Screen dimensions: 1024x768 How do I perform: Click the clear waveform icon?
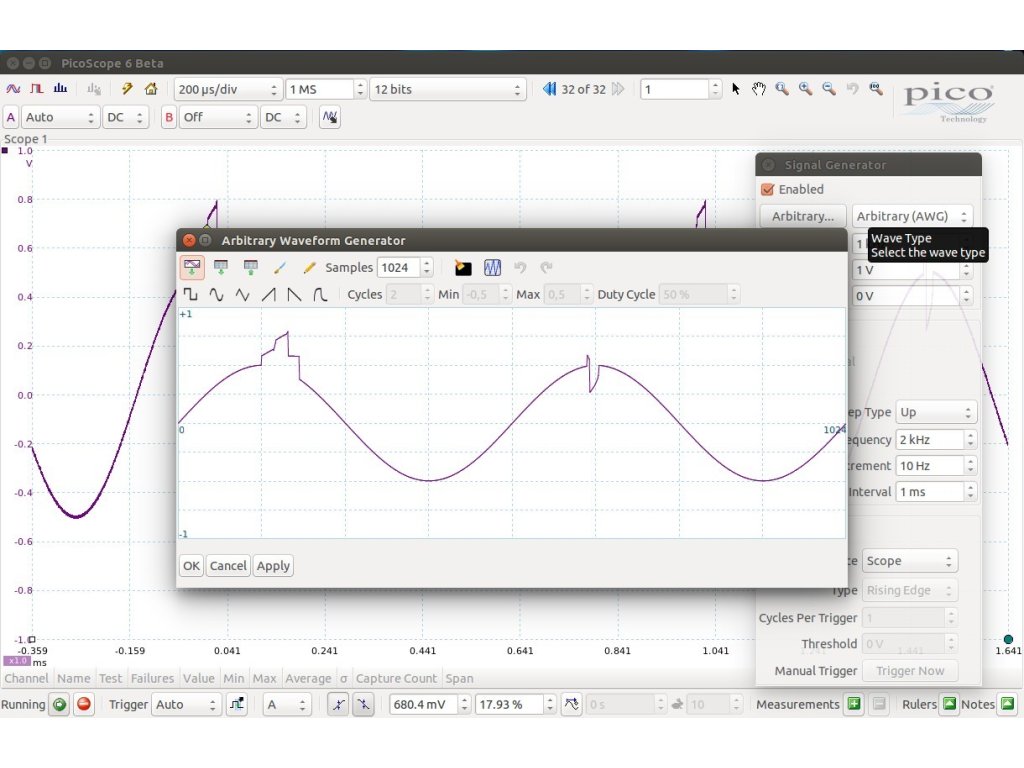coord(463,267)
